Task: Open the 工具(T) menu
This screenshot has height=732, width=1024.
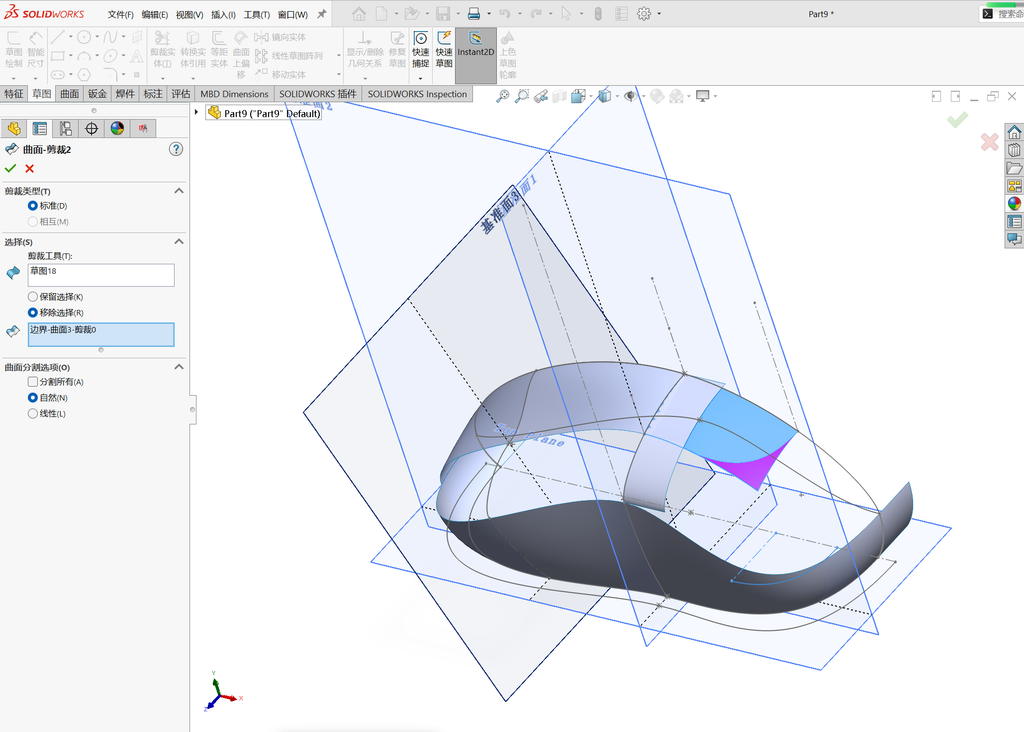Action: [x=257, y=14]
